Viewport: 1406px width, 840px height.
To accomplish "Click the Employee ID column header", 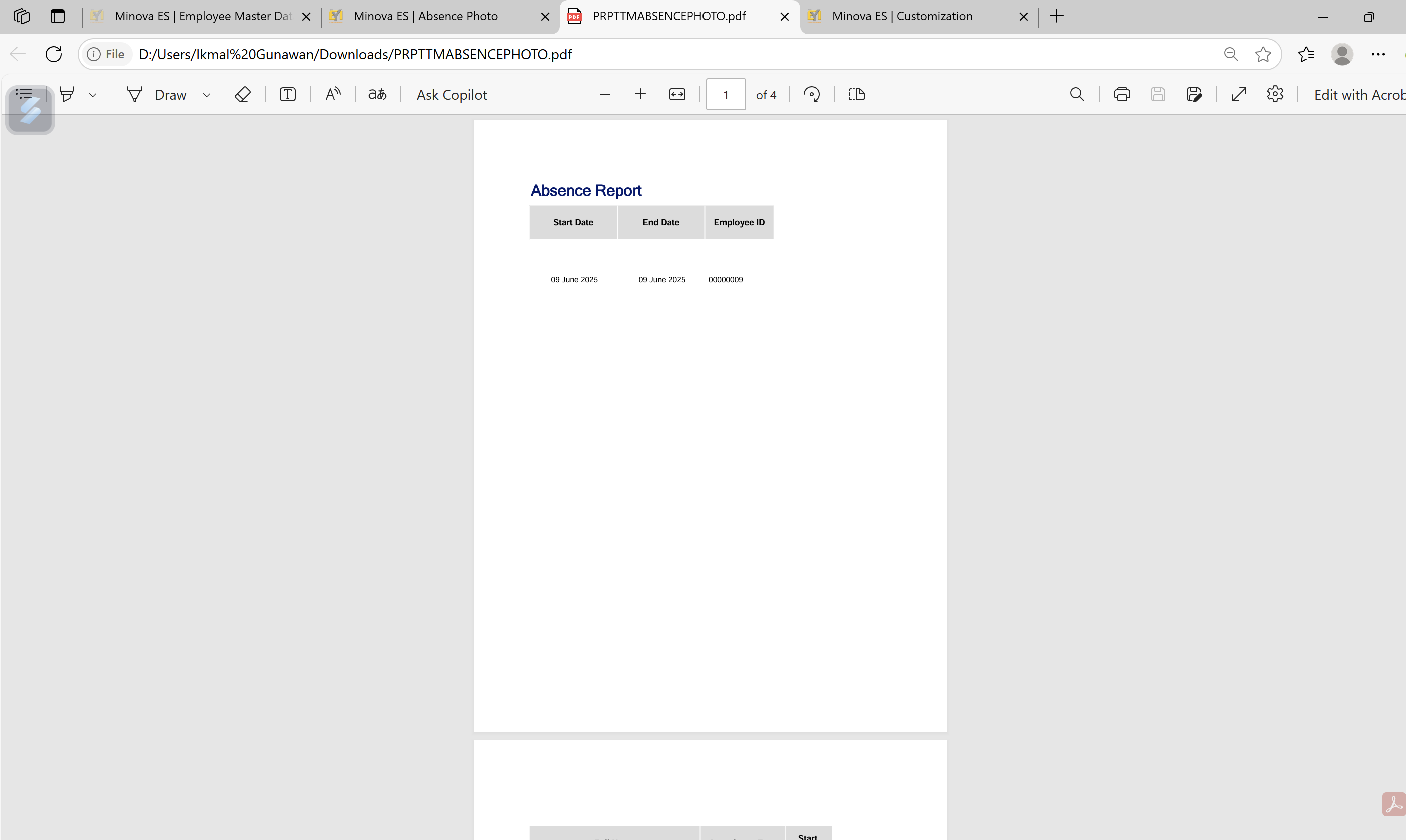I will click(739, 223).
